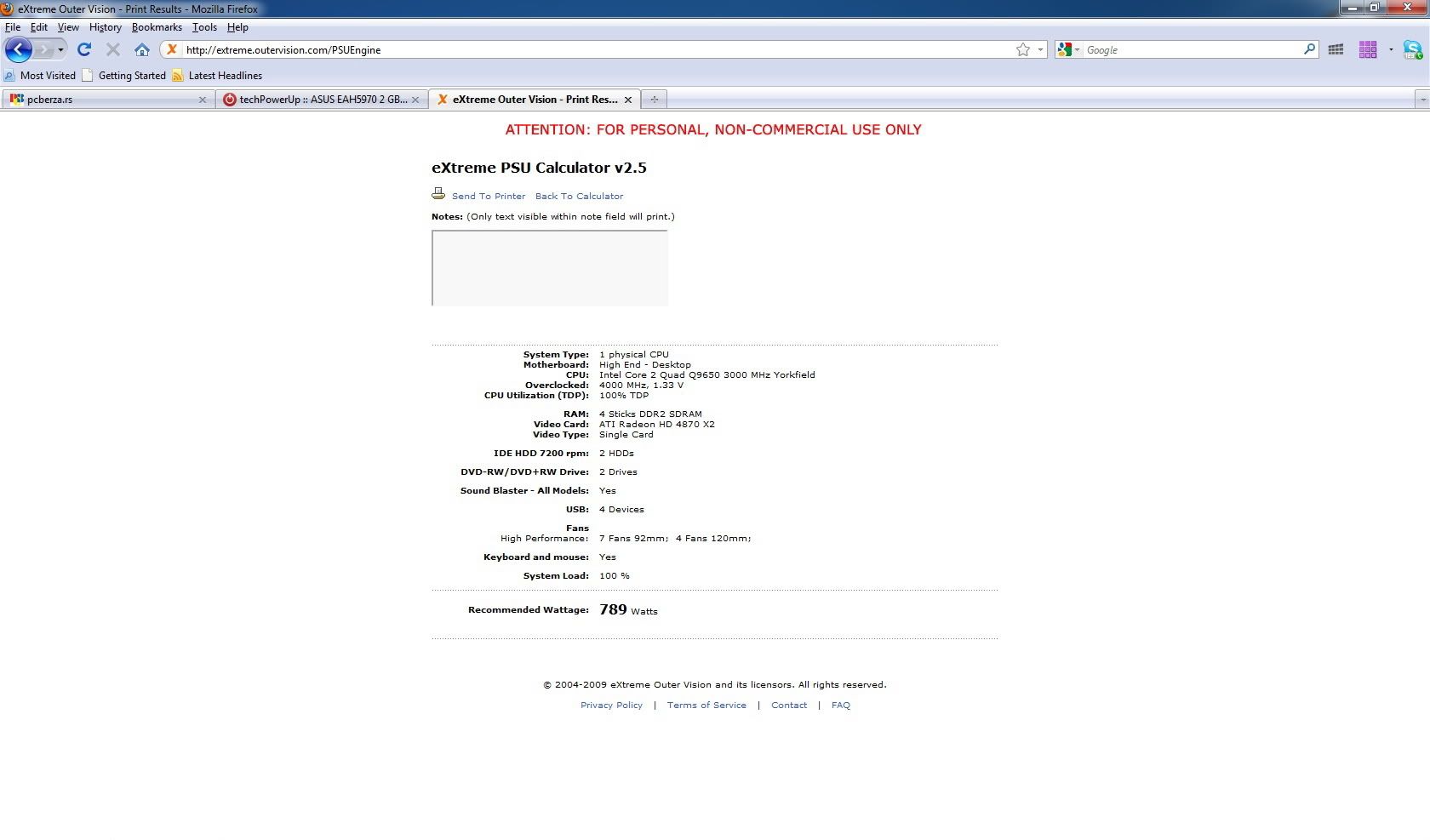
Task: Open the Terms of Service link
Action: tap(706, 705)
